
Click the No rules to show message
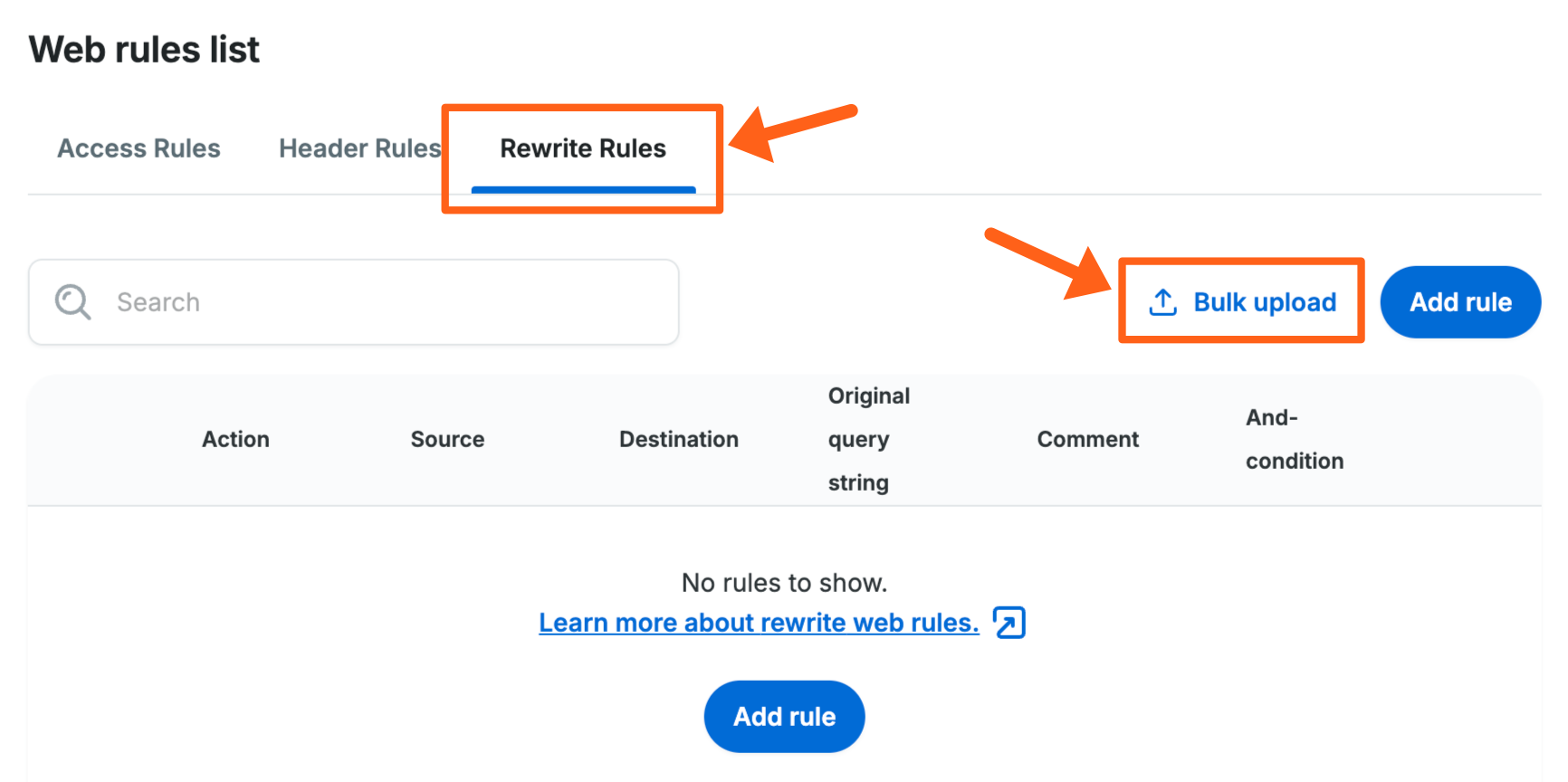click(x=784, y=583)
